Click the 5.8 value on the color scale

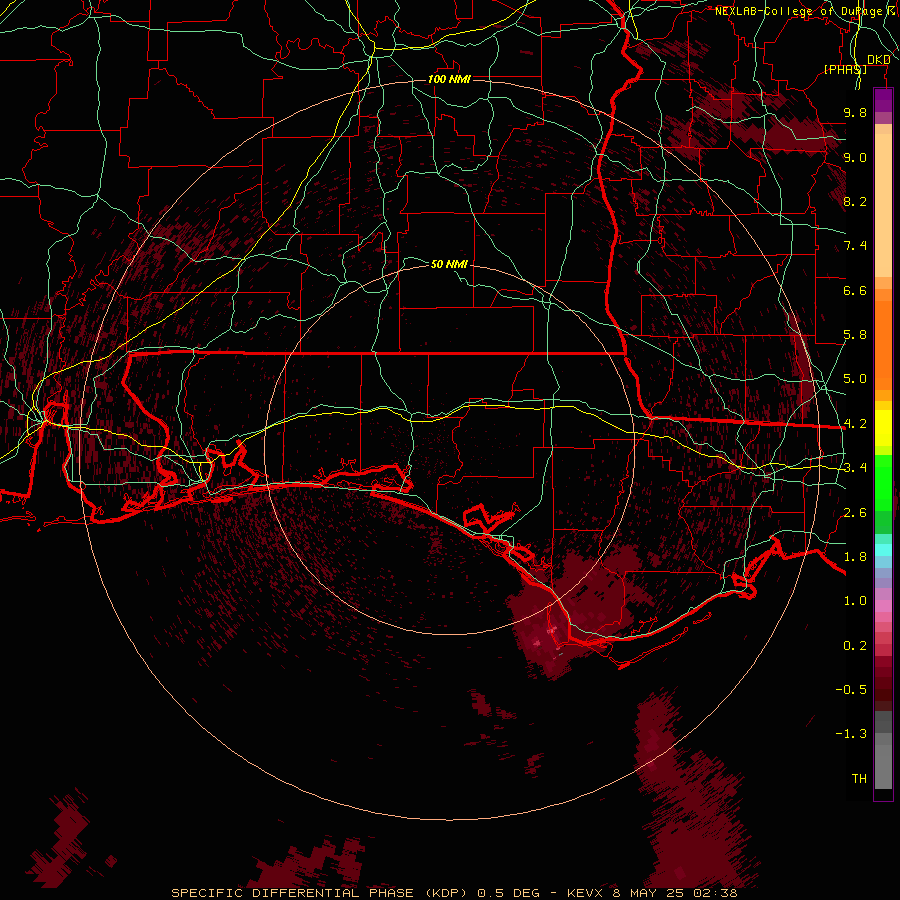855,335
